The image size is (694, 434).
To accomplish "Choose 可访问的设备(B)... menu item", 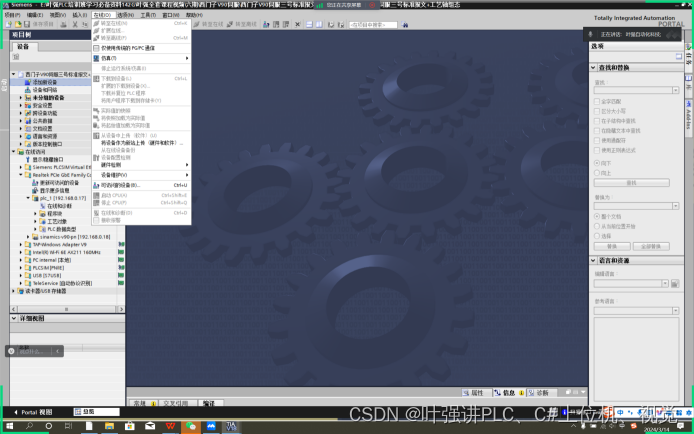I will [x=141, y=185].
